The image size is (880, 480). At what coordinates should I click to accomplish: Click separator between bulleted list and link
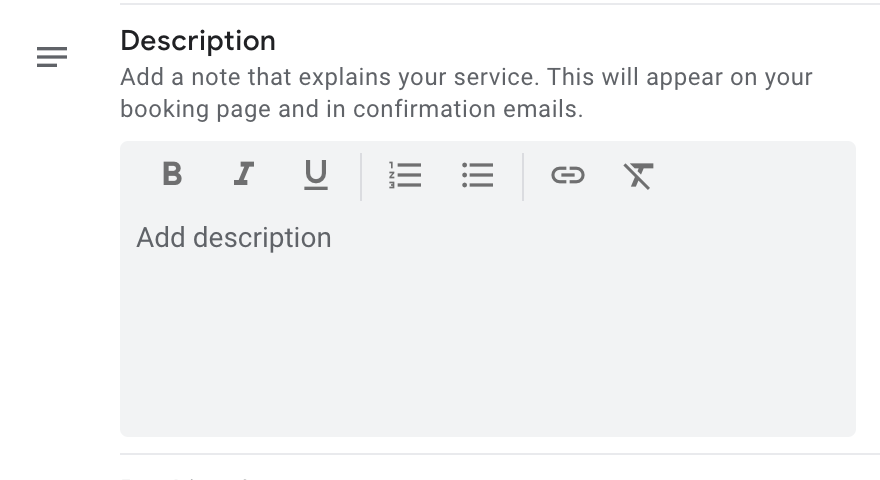point(523,176)
